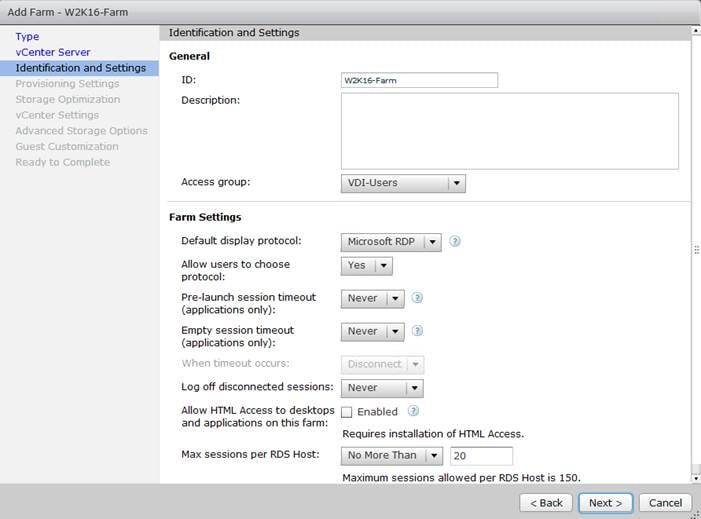Viewport: 701px width, 519px height.
Task: Open the disabled When timeout occurs dropdown
Action: coord(382,365)
